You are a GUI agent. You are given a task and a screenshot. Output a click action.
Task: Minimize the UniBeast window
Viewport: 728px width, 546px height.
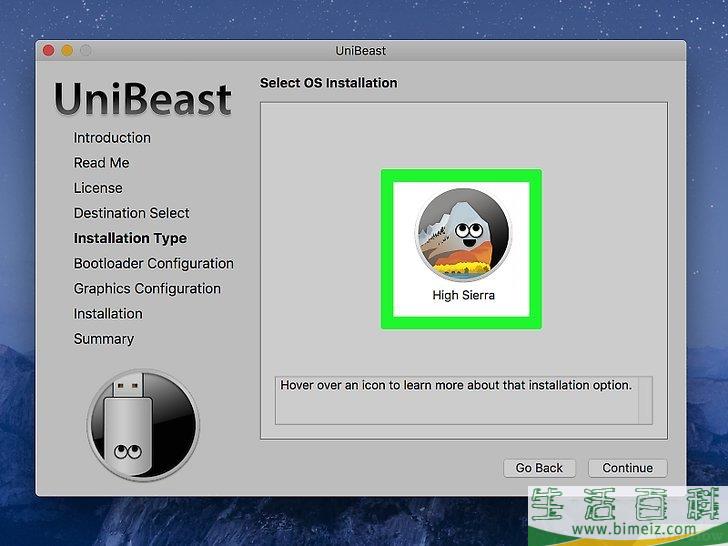(67, 50)
